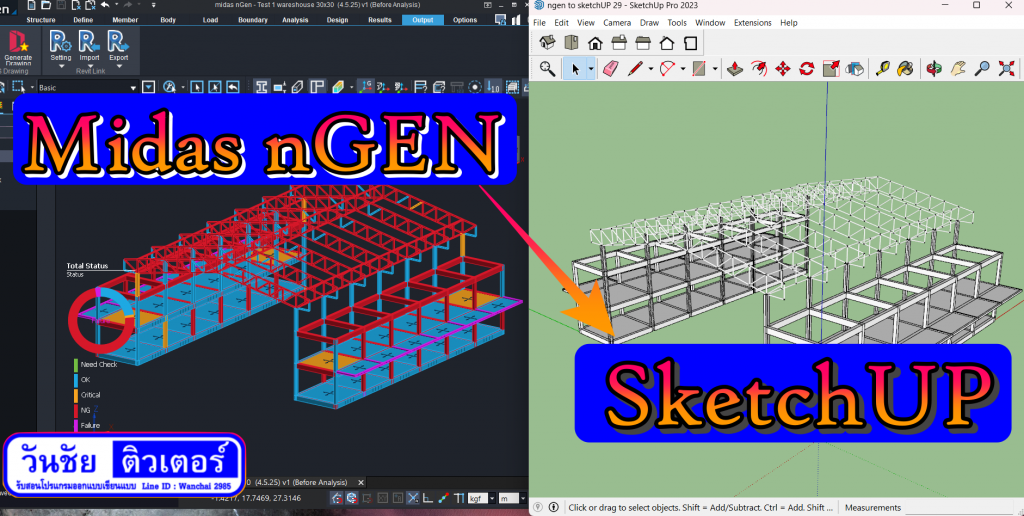Select the Move tool in SketchUp
Screen dimensions: 1024x516
tap(783, 68)
